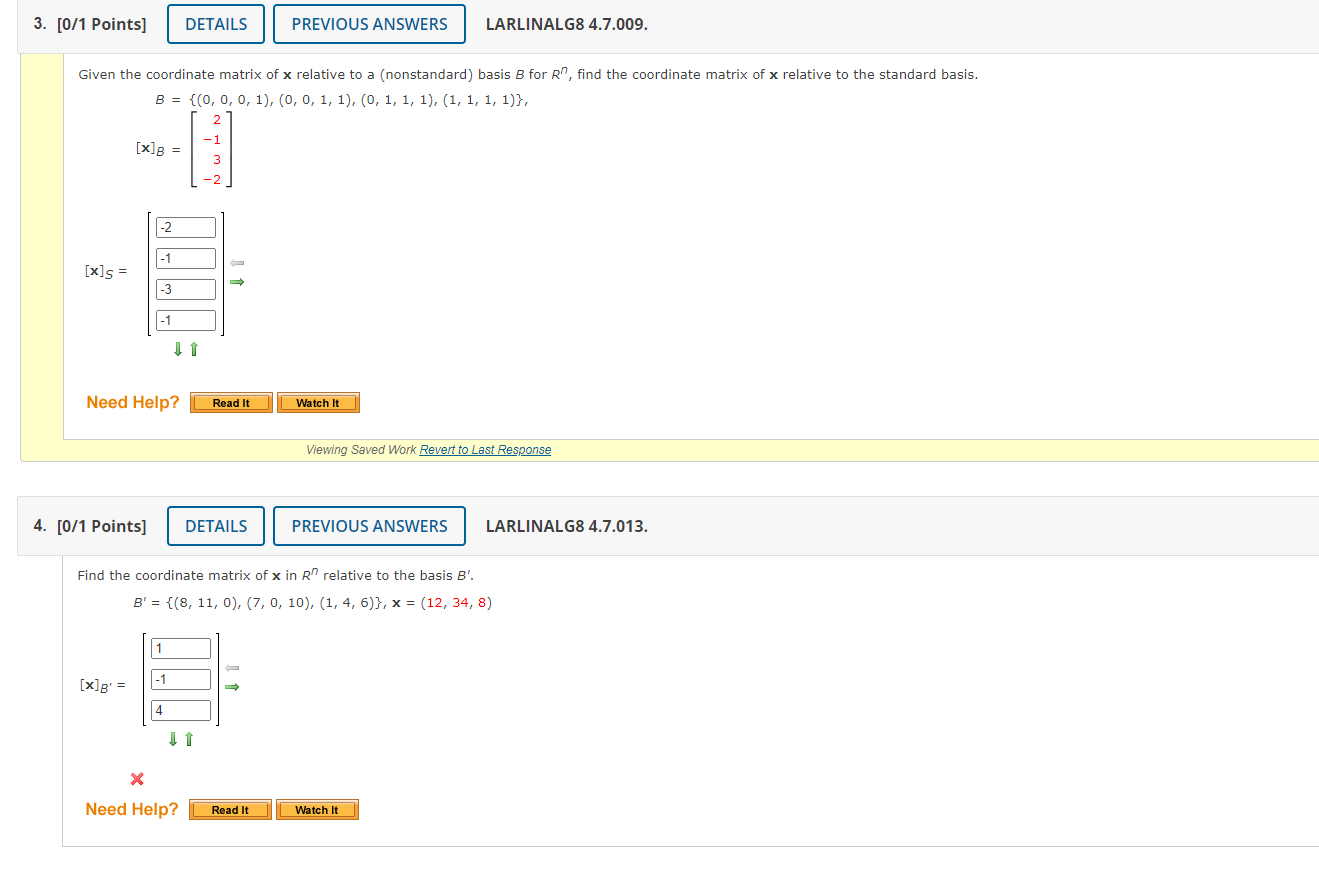
Task: Open DETAILS for question 4
Action: [216, 526]
